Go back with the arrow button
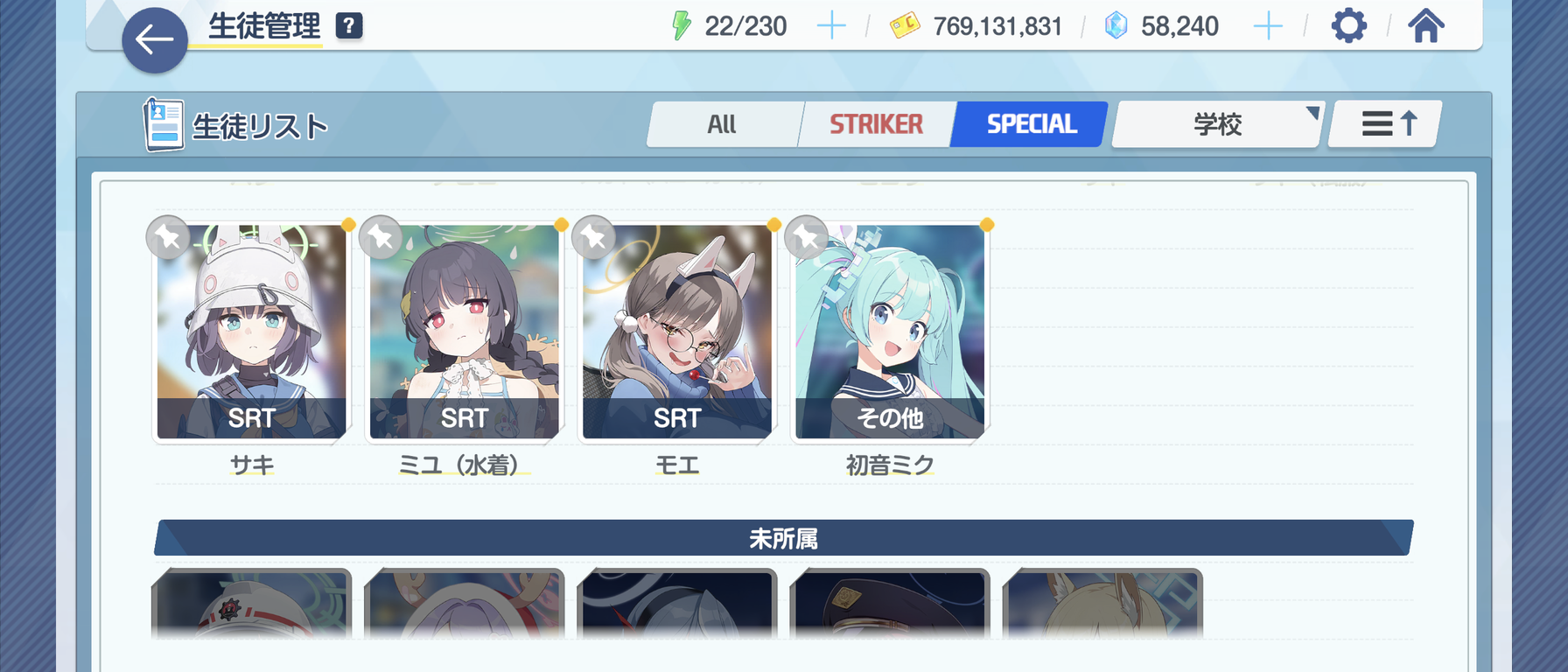This screenshot has height=672, width=1568. click(155, 39)
